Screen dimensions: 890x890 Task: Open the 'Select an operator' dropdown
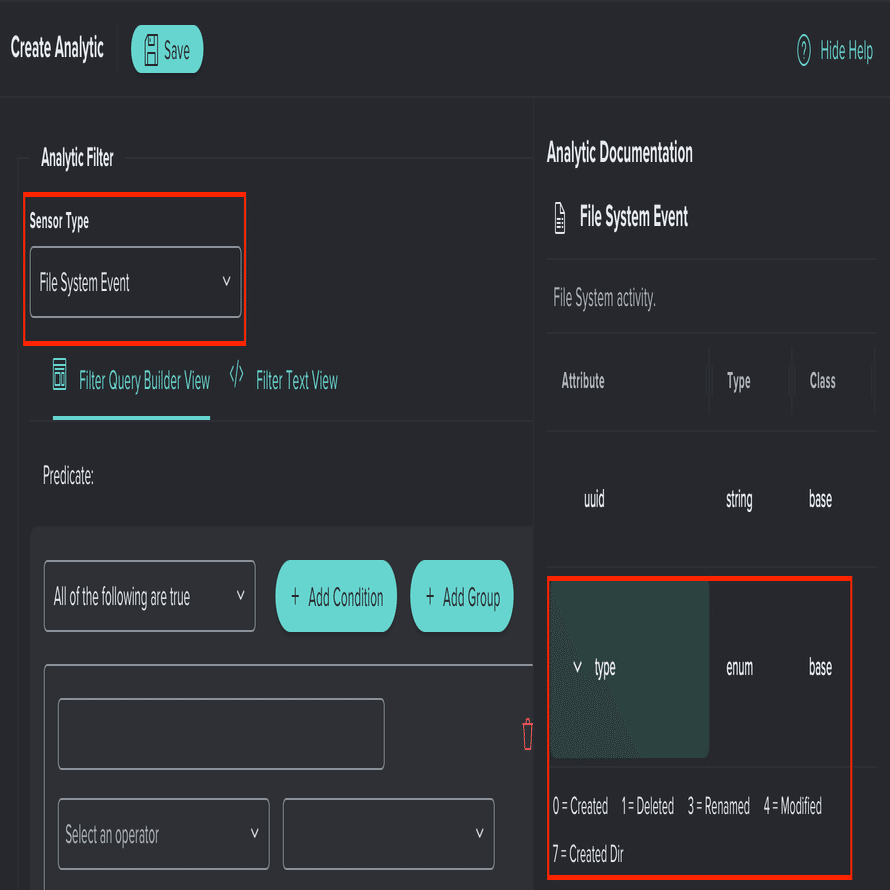tap(164, 834)
